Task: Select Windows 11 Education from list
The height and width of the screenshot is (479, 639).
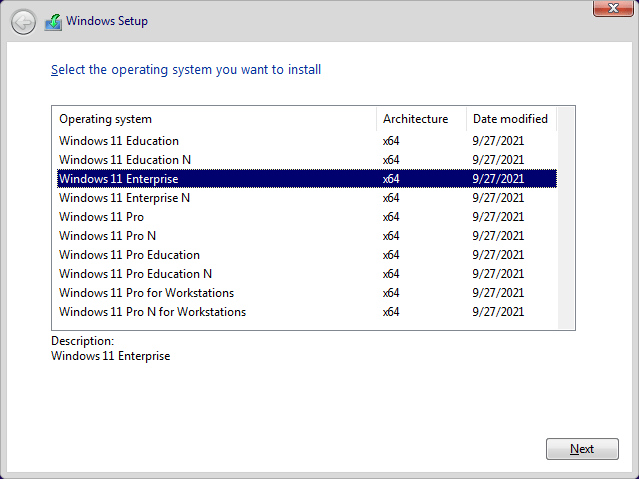Action: coord(306,141)
